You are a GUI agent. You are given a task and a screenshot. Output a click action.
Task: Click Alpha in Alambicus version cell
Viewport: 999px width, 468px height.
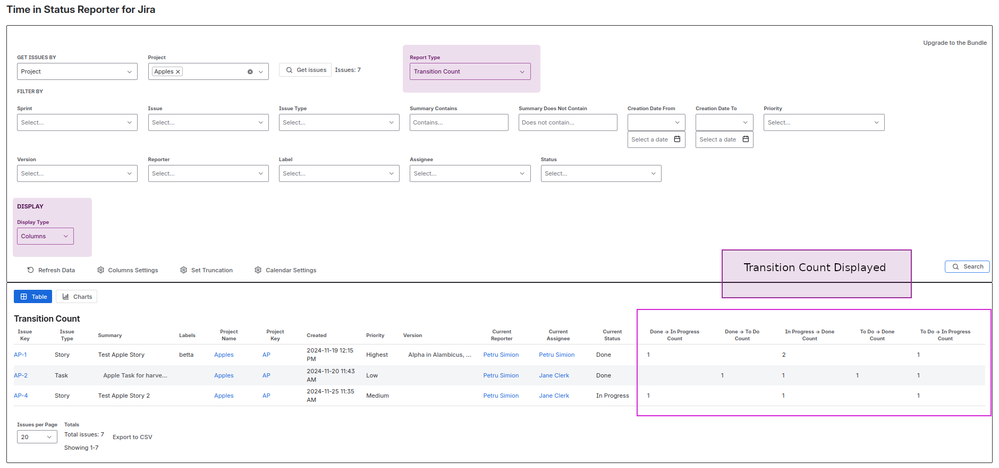[x=440, y=355]
